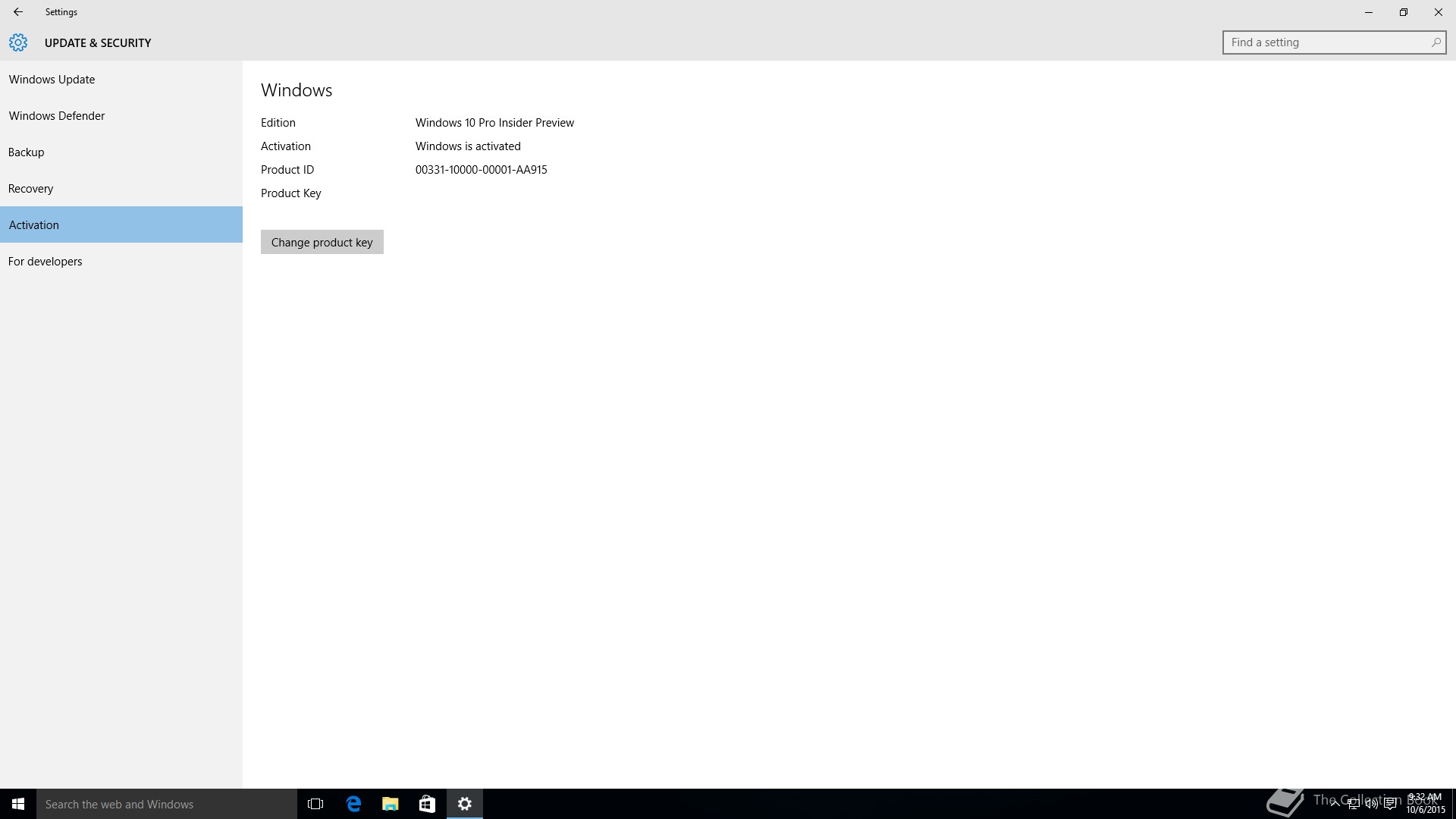Click the Activation label beside Windows is activated
Screen dimensions: 1456x819
286,146
